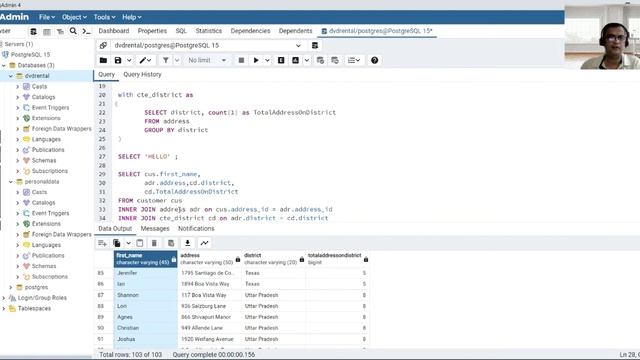640x360 pixels.
Task: Open the Graph Visualiser icon
Action: 204,243
